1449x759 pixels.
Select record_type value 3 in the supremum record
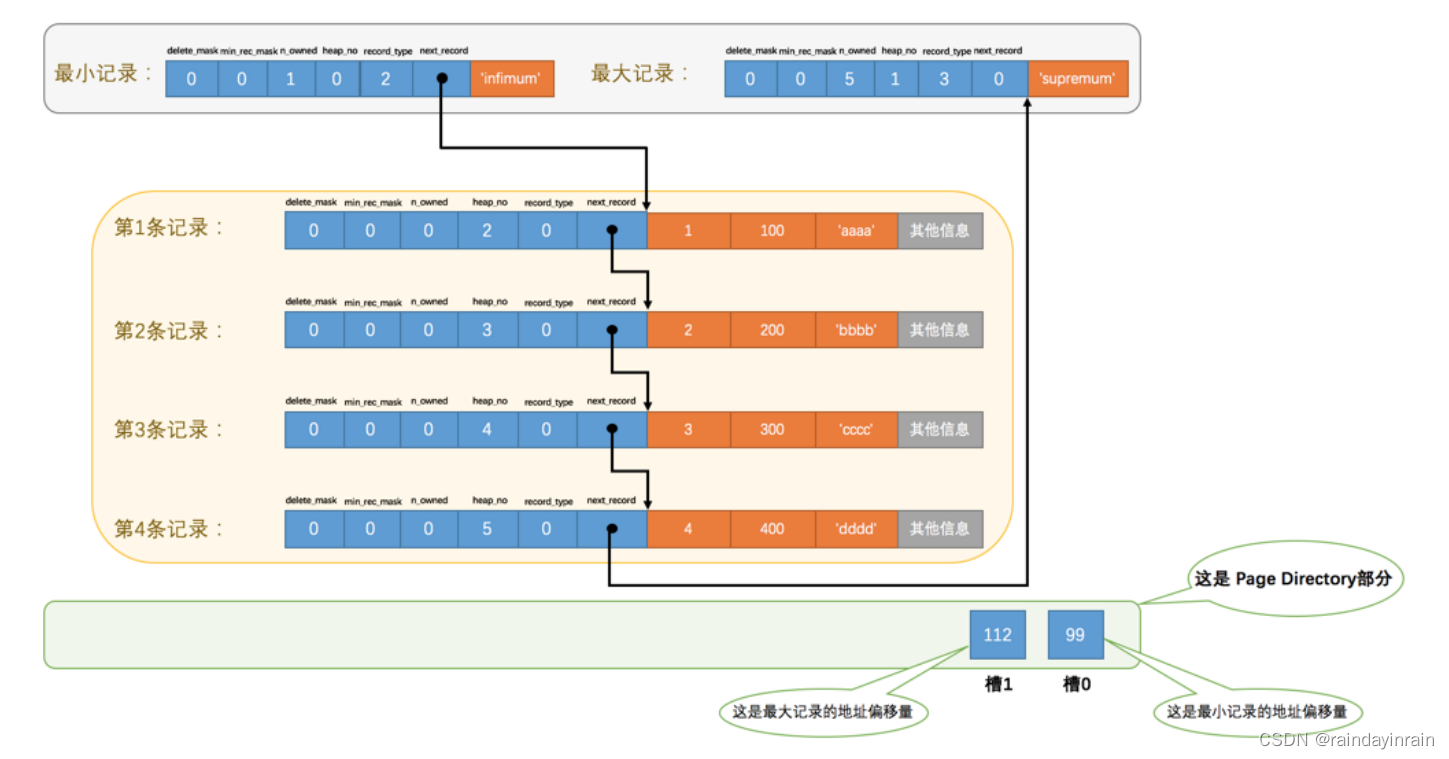click(944, 79)
